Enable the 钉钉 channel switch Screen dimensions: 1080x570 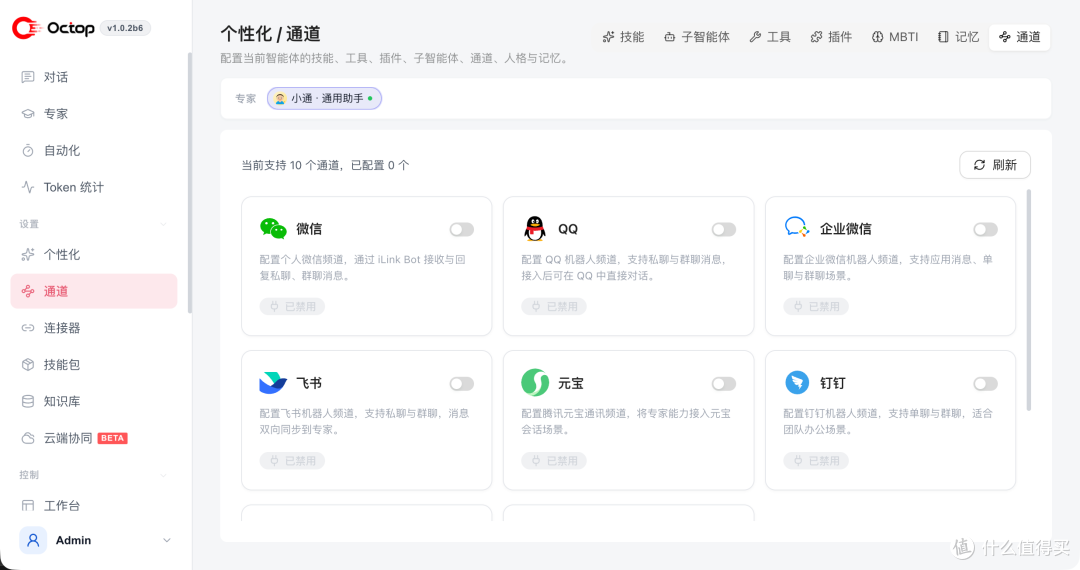click(985, 383)
